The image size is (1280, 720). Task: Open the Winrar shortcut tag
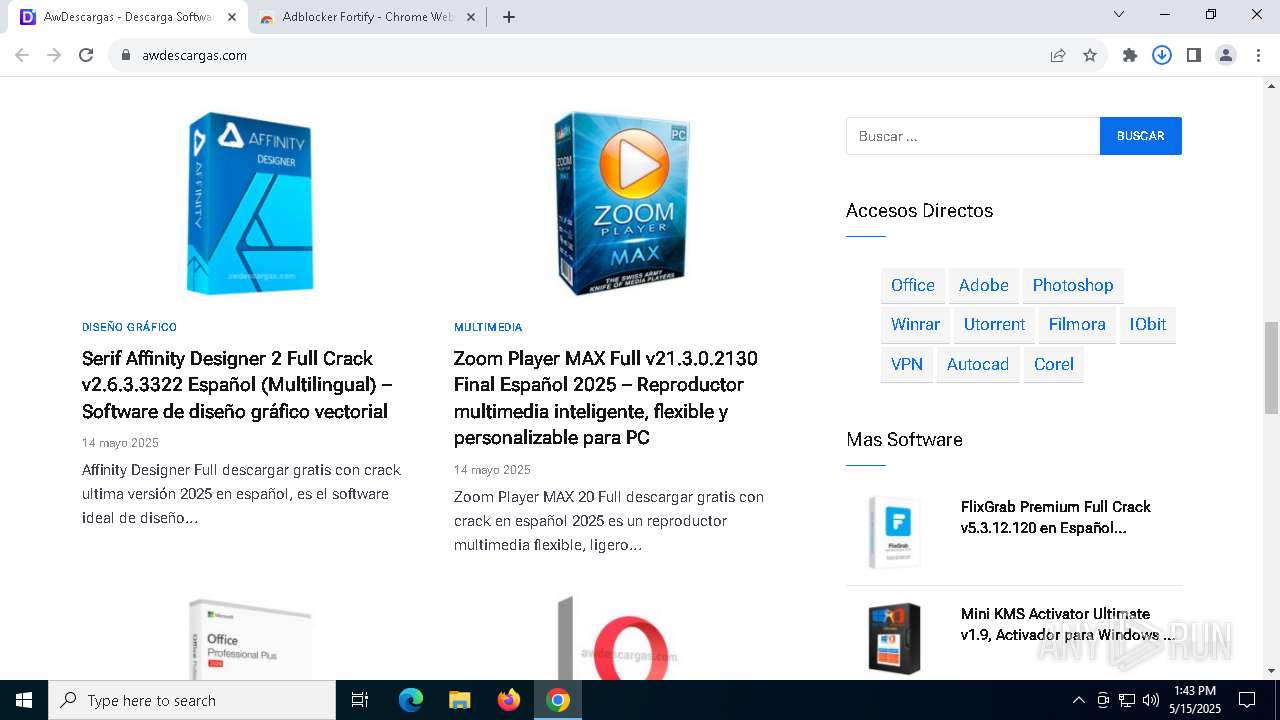tap(915, 324)
